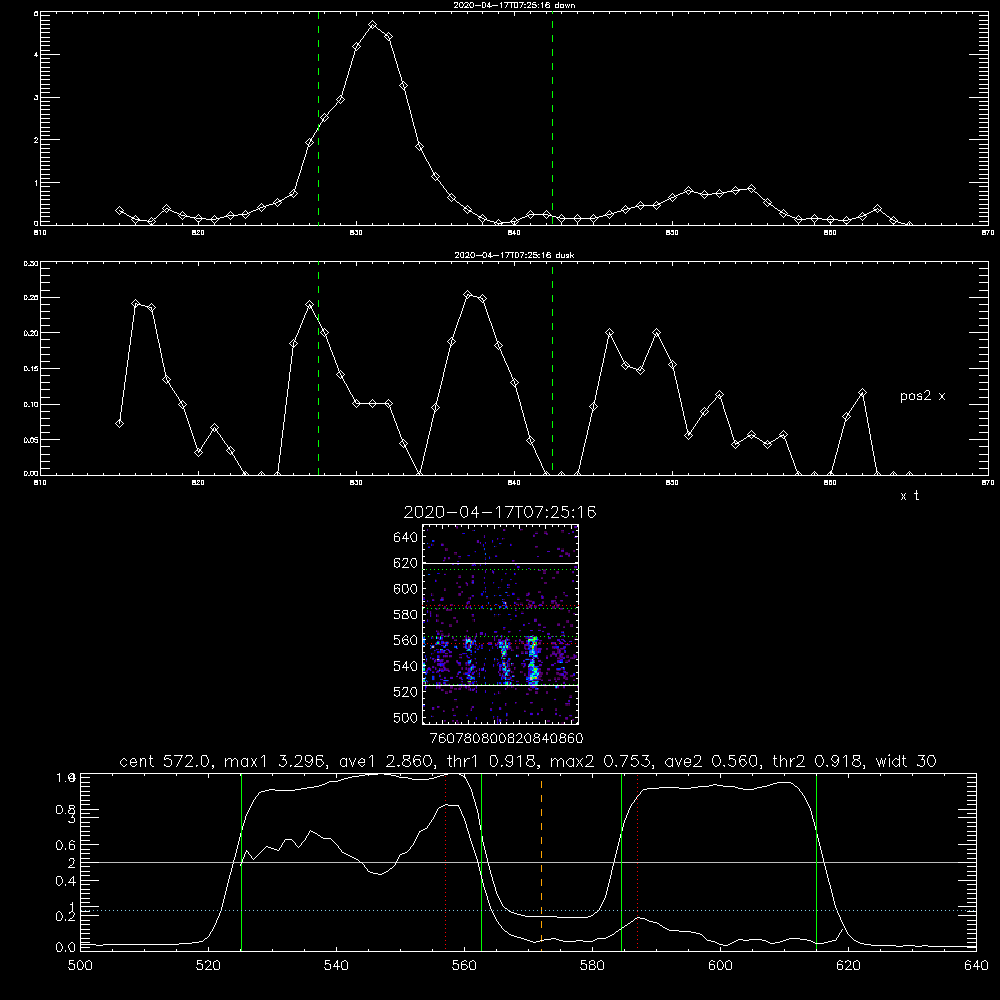Image resolution: width=1000 pixels, height=1000 pixels.
Task: Click the highest diamond marker on dawn curve
Action: (372, 25)
